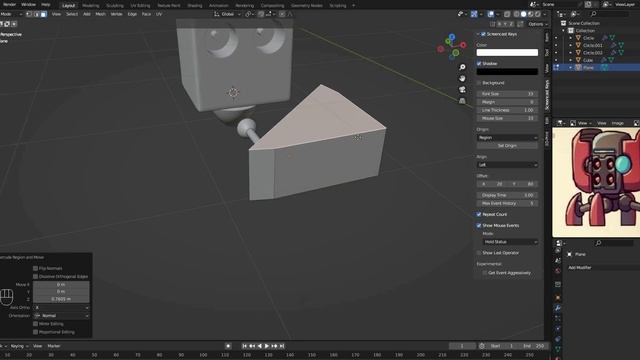Open viewport Options dropdown

(x=538, y=24)
